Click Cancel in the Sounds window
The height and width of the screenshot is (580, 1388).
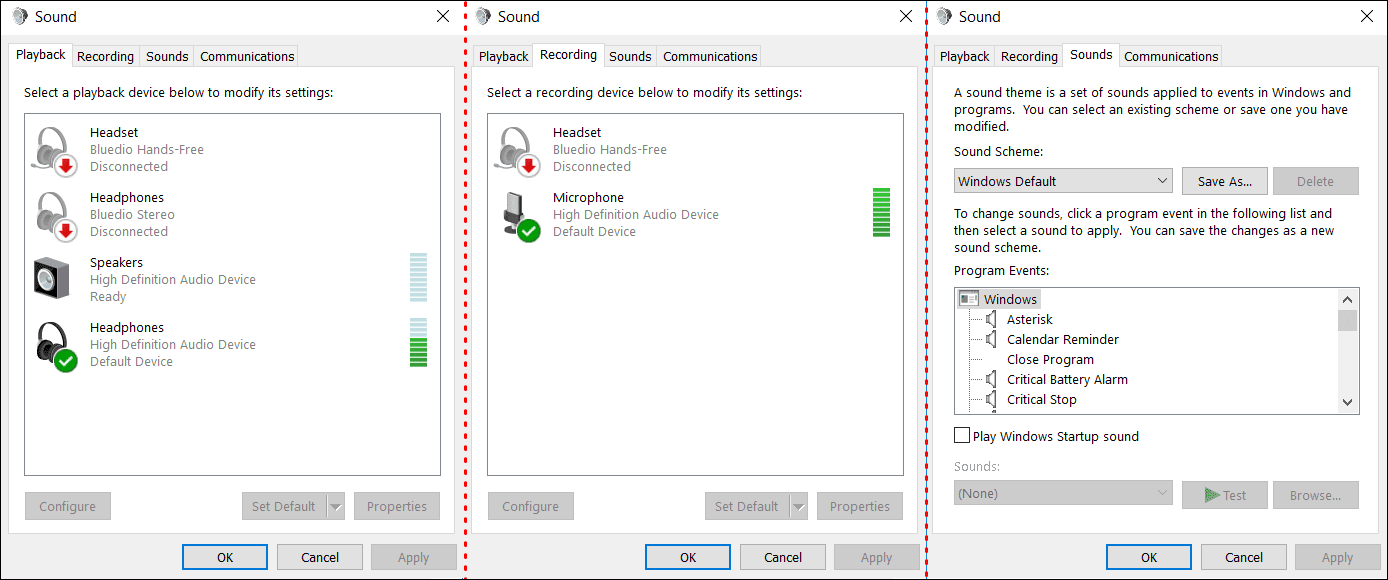[1244, 557]
